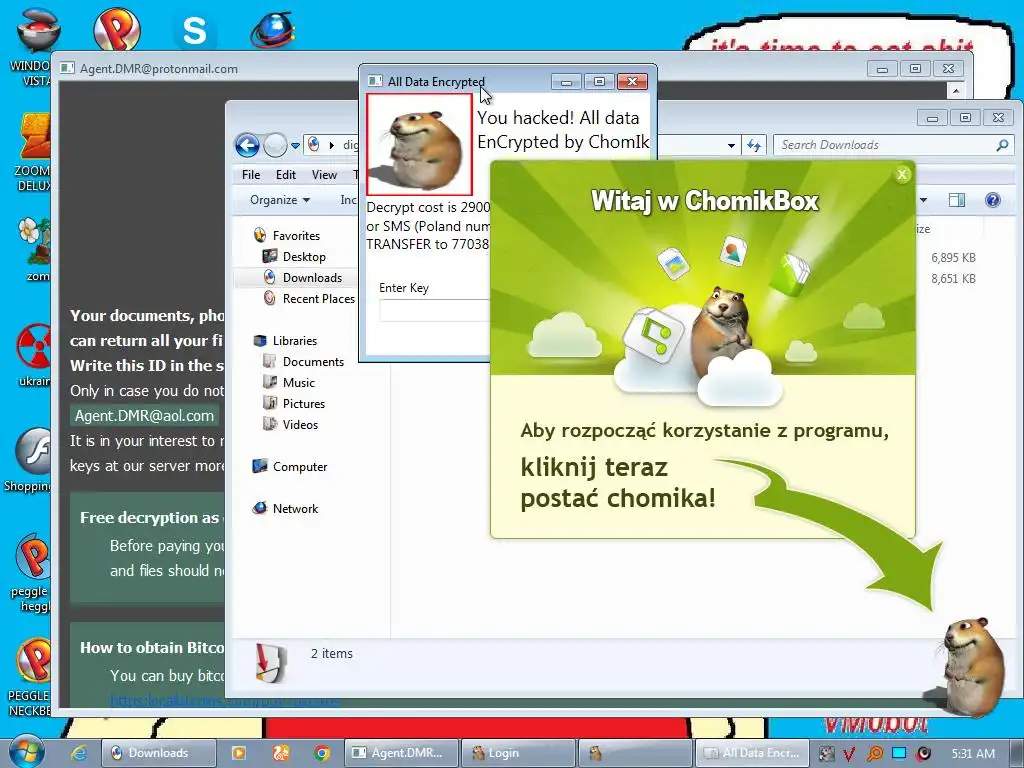Open the Music library

coord(289,383)
